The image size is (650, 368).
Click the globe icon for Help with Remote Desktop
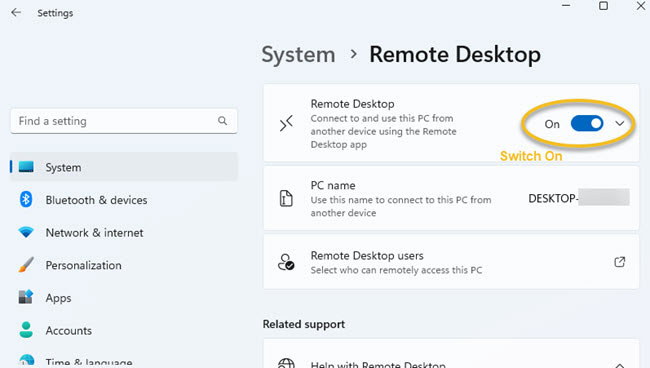coord(286,363)
